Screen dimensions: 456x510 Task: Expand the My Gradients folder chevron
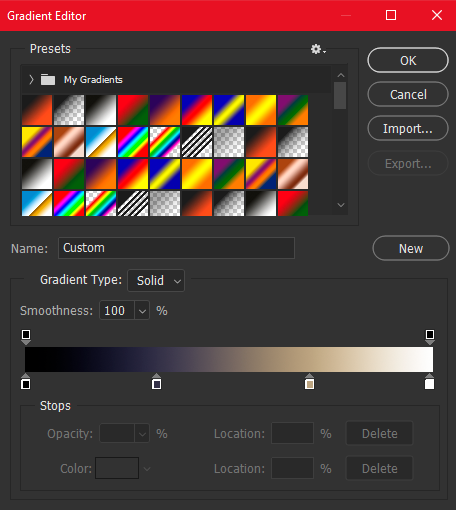[31, 80]
